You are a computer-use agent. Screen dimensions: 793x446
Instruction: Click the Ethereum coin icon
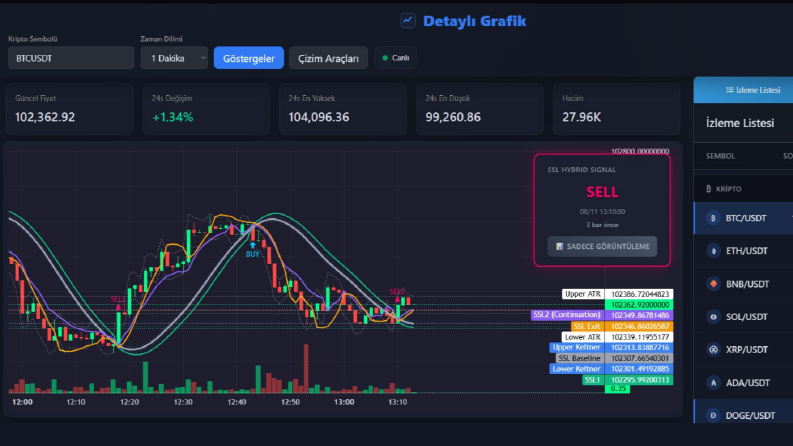[x=713, y=251]
